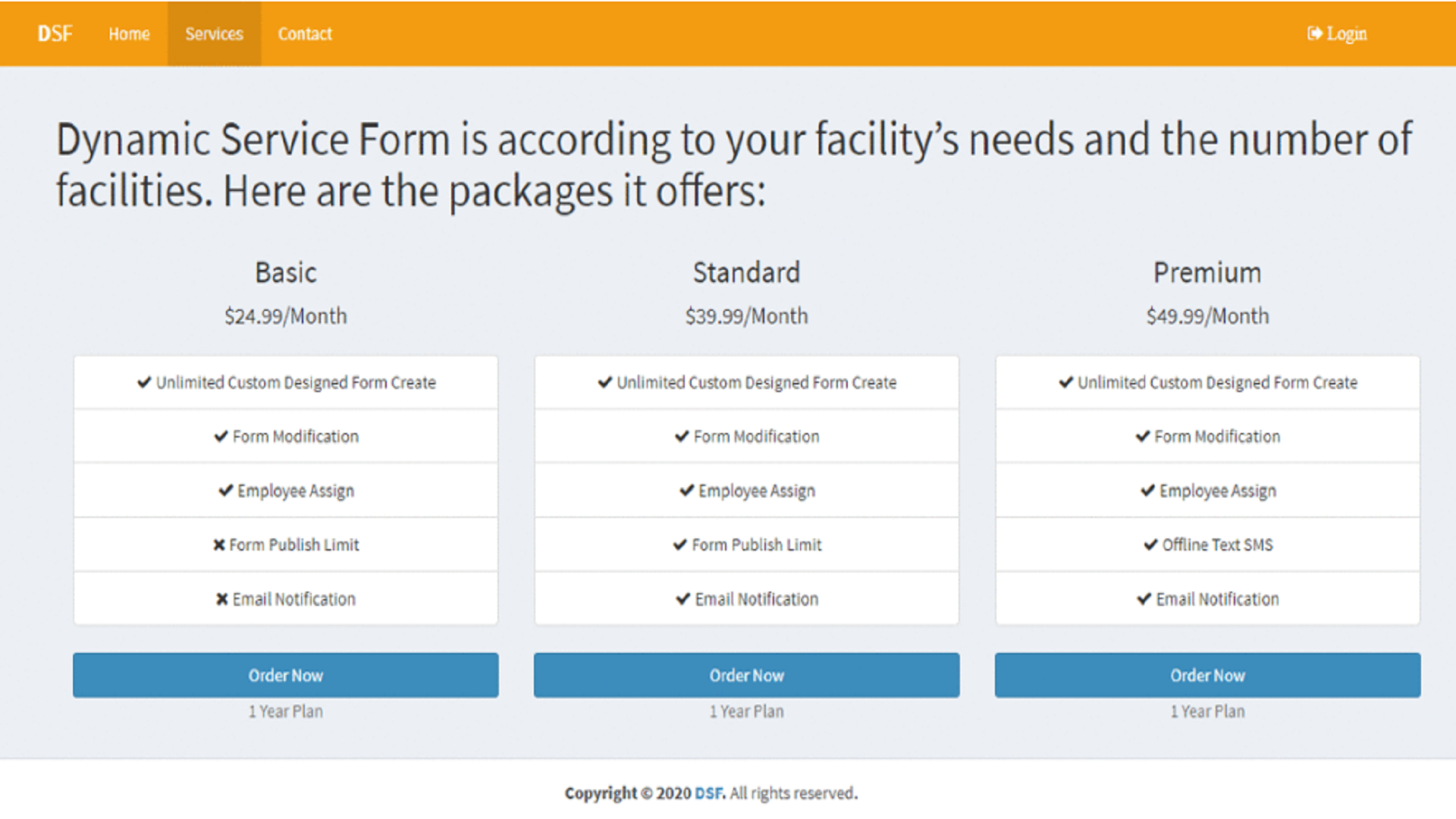Open the Home menu item
The width and height of the screenshot is (1456, 819).
click(129, 34)
